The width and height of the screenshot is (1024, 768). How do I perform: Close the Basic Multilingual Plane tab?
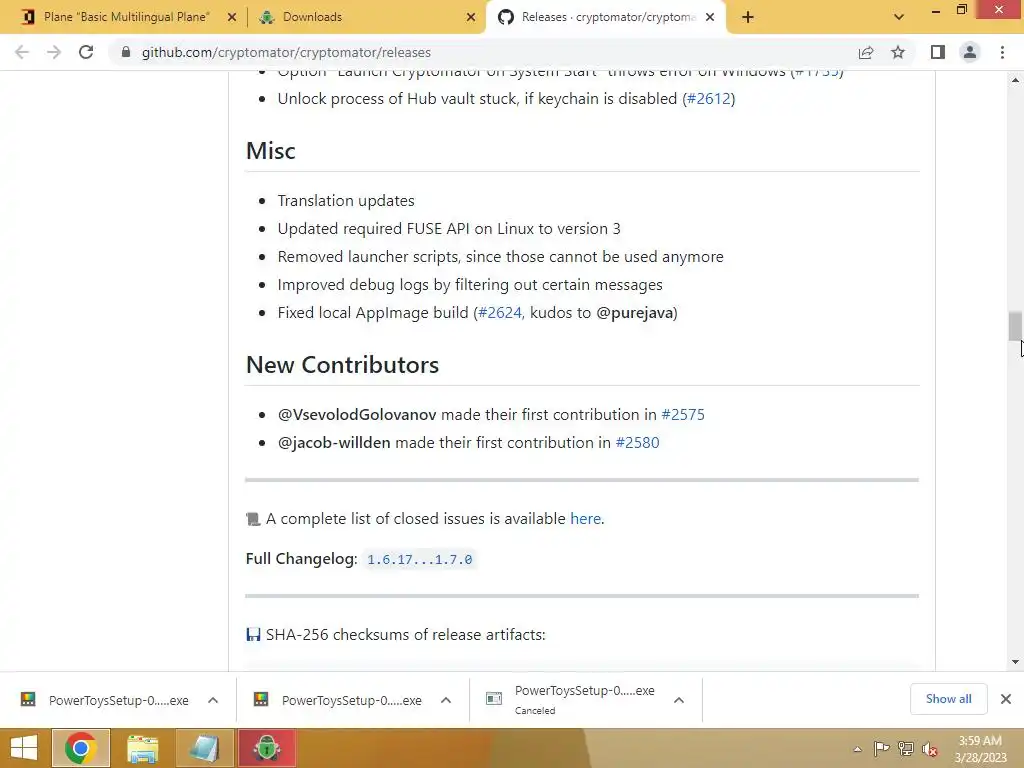pyautogui.click(x=231, y=17)
